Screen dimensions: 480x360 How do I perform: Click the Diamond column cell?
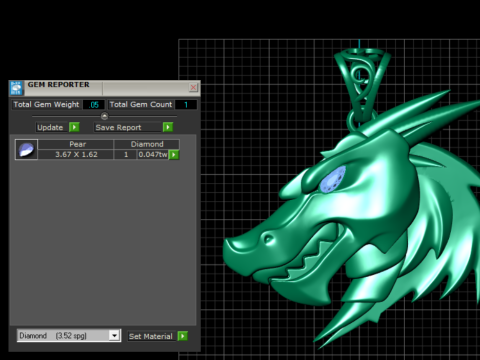tap(147, 144)
